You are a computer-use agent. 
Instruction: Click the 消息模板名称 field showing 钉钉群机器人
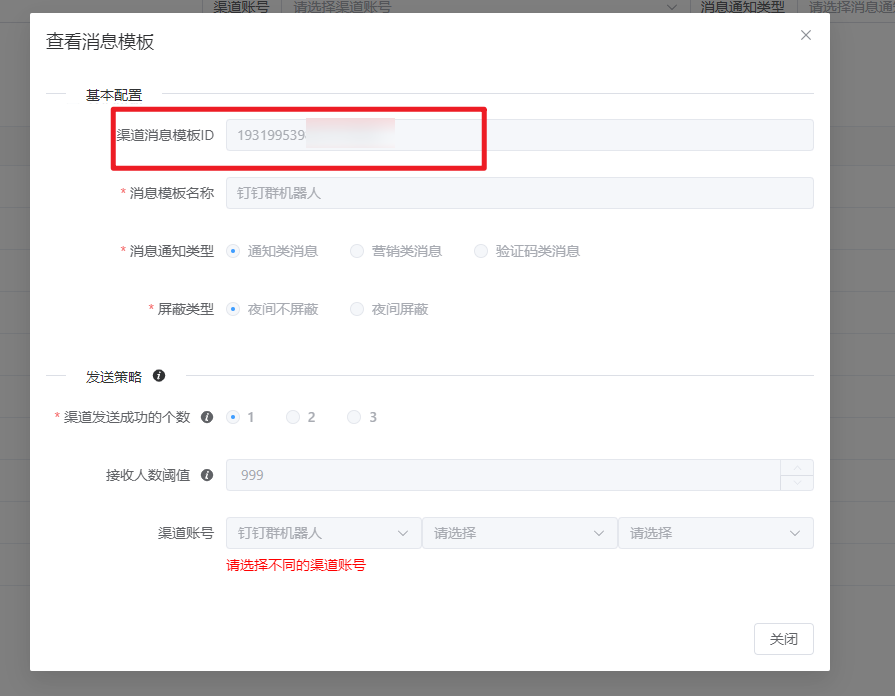coord(519,193)
